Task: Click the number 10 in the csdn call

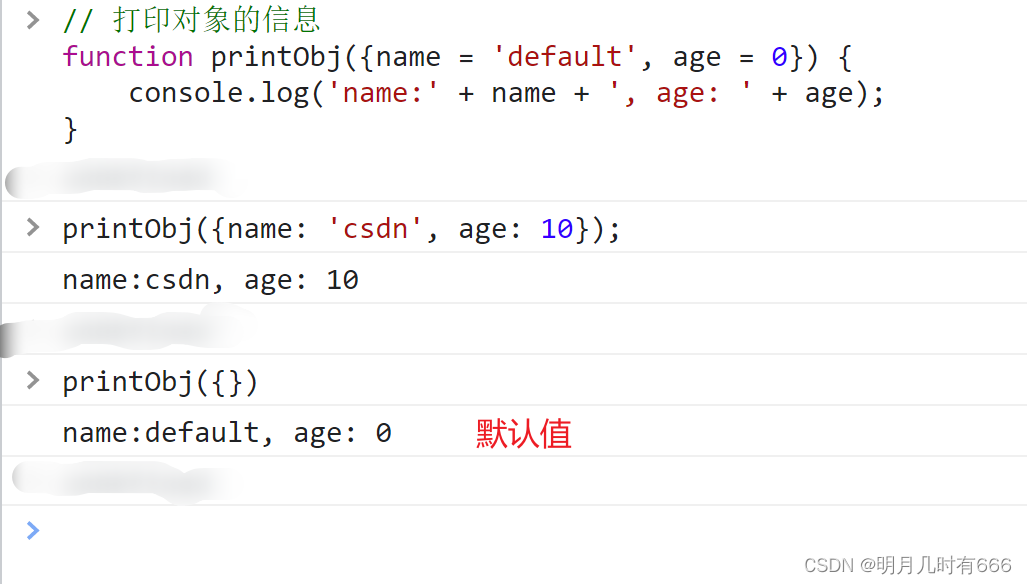Action: [557, 229]
